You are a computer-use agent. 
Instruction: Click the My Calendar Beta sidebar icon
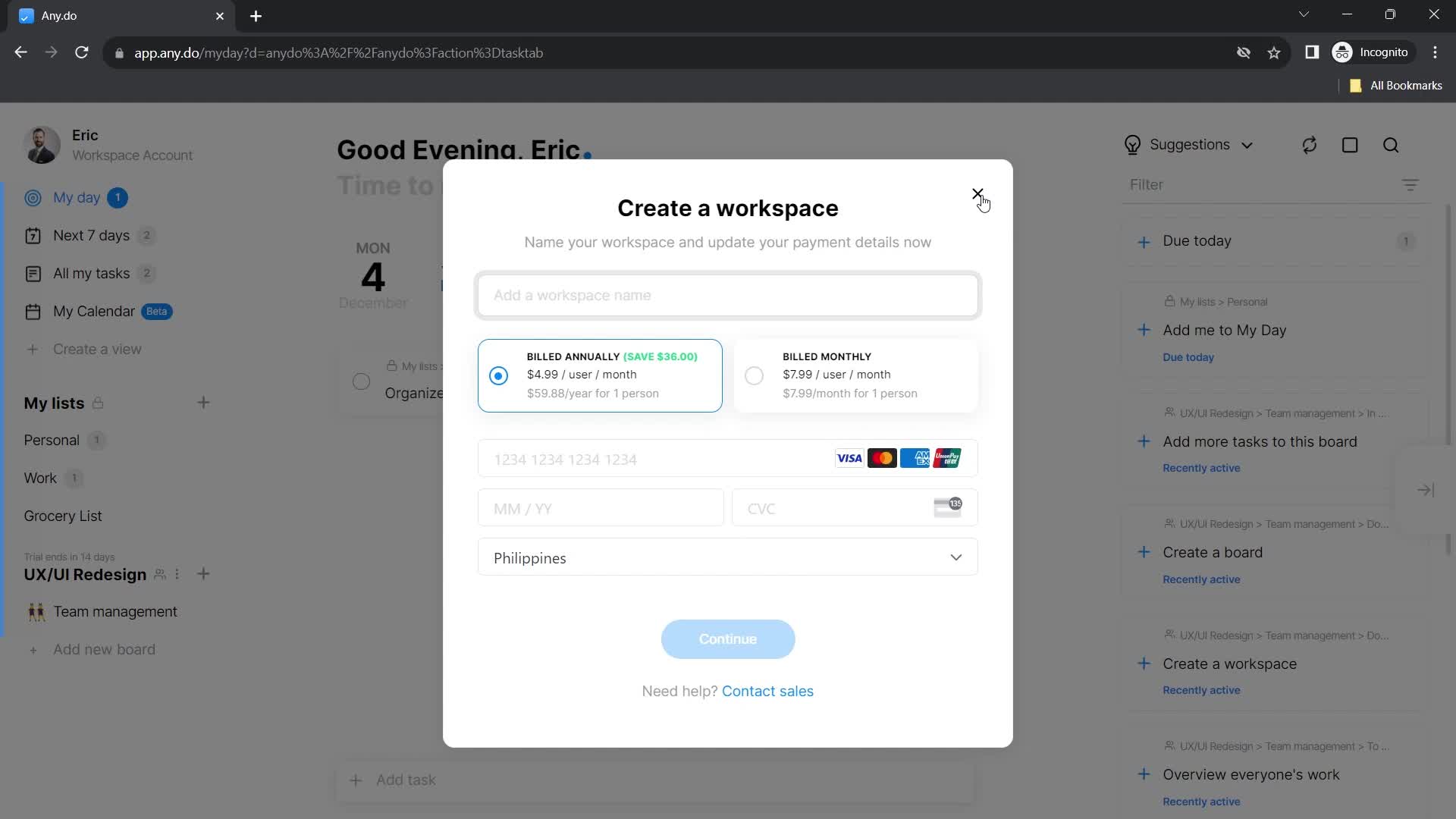click(x=33, y=311)
